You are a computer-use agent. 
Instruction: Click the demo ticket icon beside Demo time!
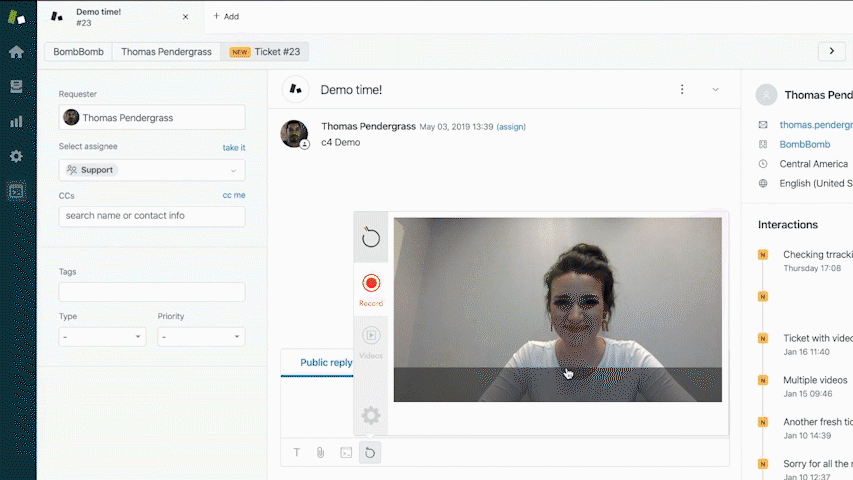point(295,89)
